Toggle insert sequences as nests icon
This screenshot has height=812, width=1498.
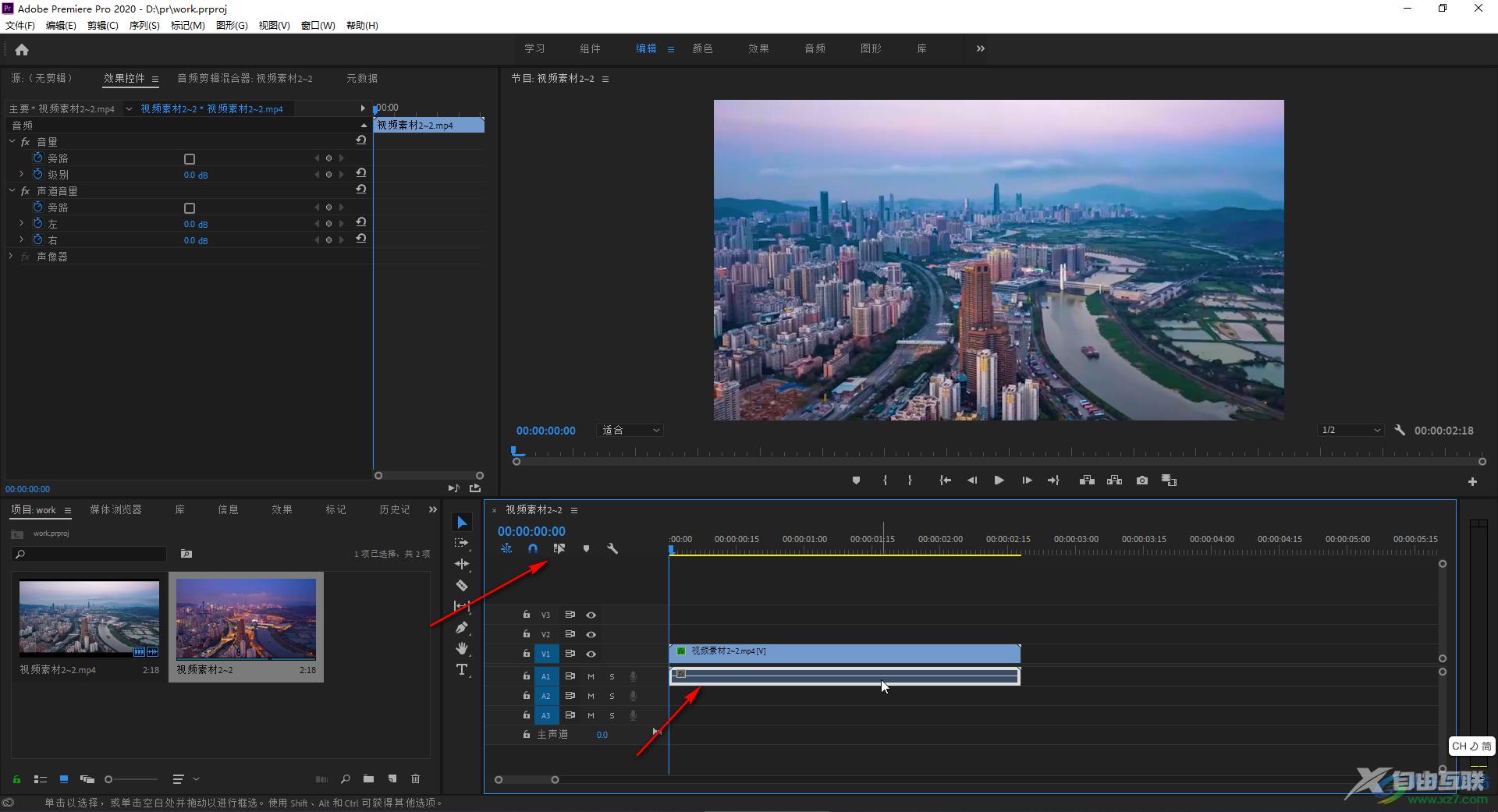pos(506,548)
